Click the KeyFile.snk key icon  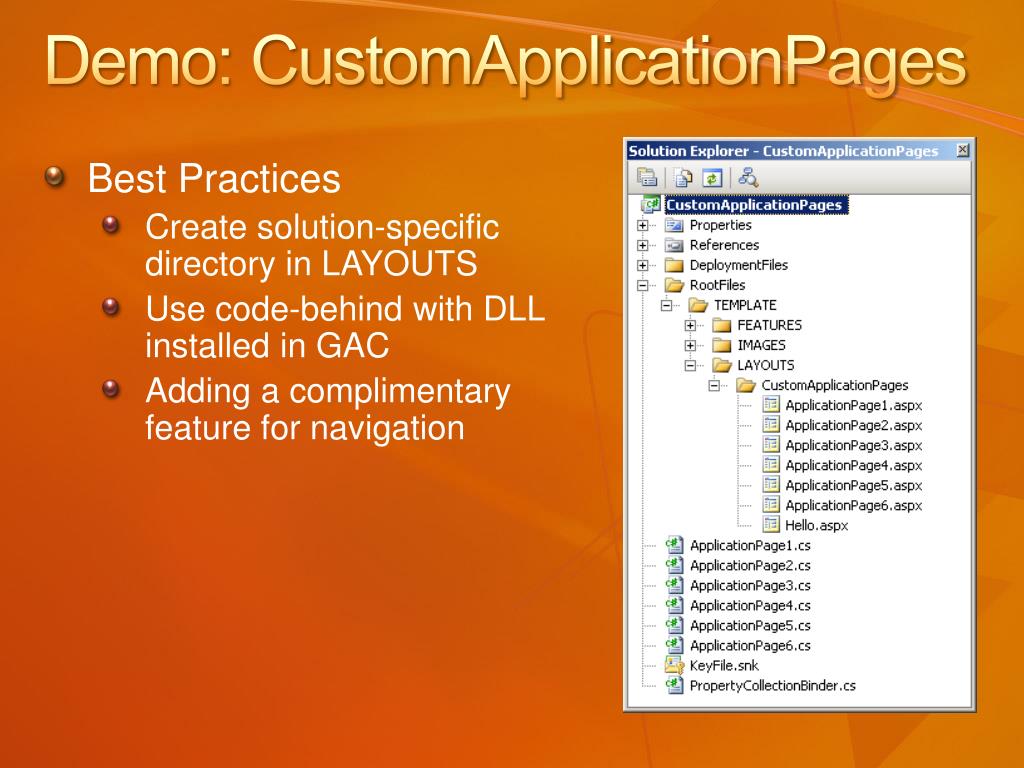[x=674, y=665]
